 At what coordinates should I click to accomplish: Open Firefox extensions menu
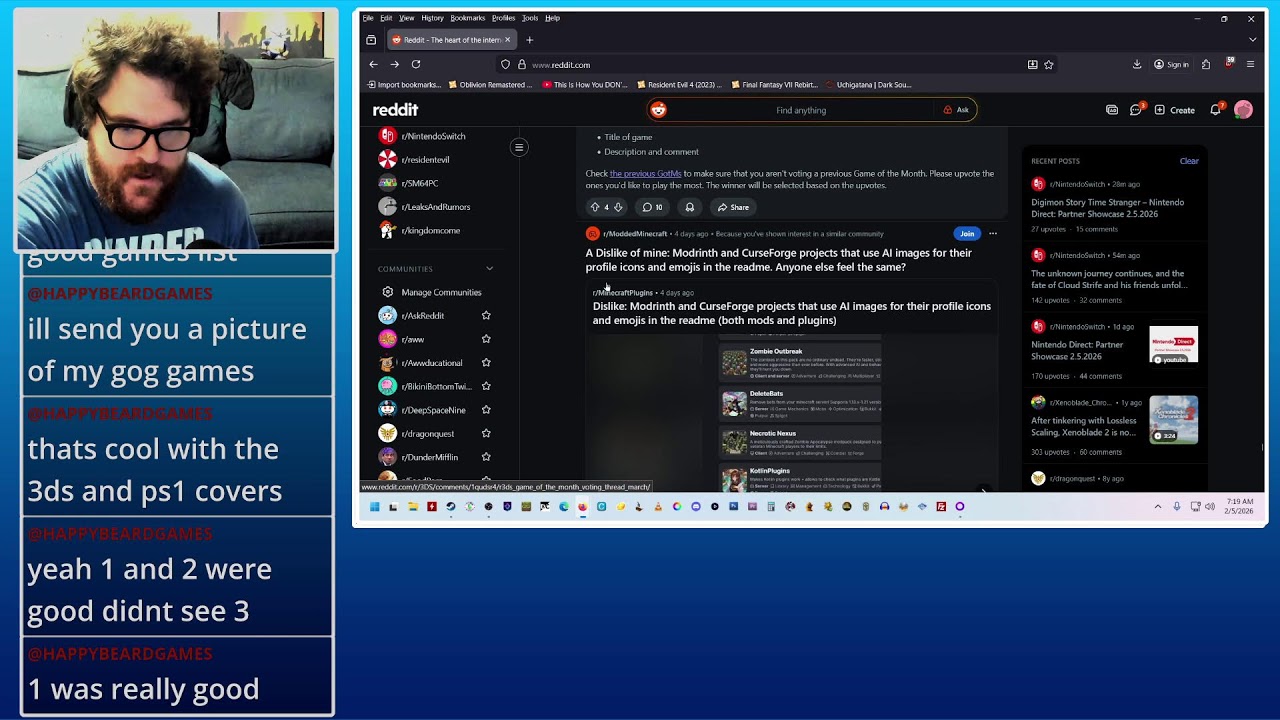coord(1206,64)
